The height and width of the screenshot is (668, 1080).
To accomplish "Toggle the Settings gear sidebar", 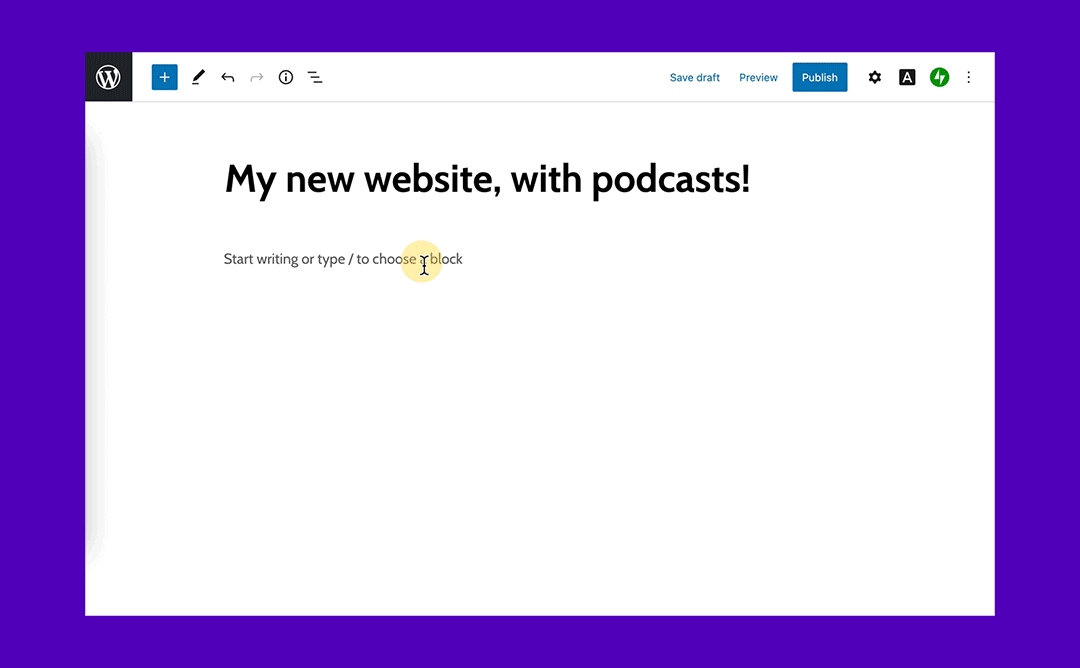I will 875,77.
